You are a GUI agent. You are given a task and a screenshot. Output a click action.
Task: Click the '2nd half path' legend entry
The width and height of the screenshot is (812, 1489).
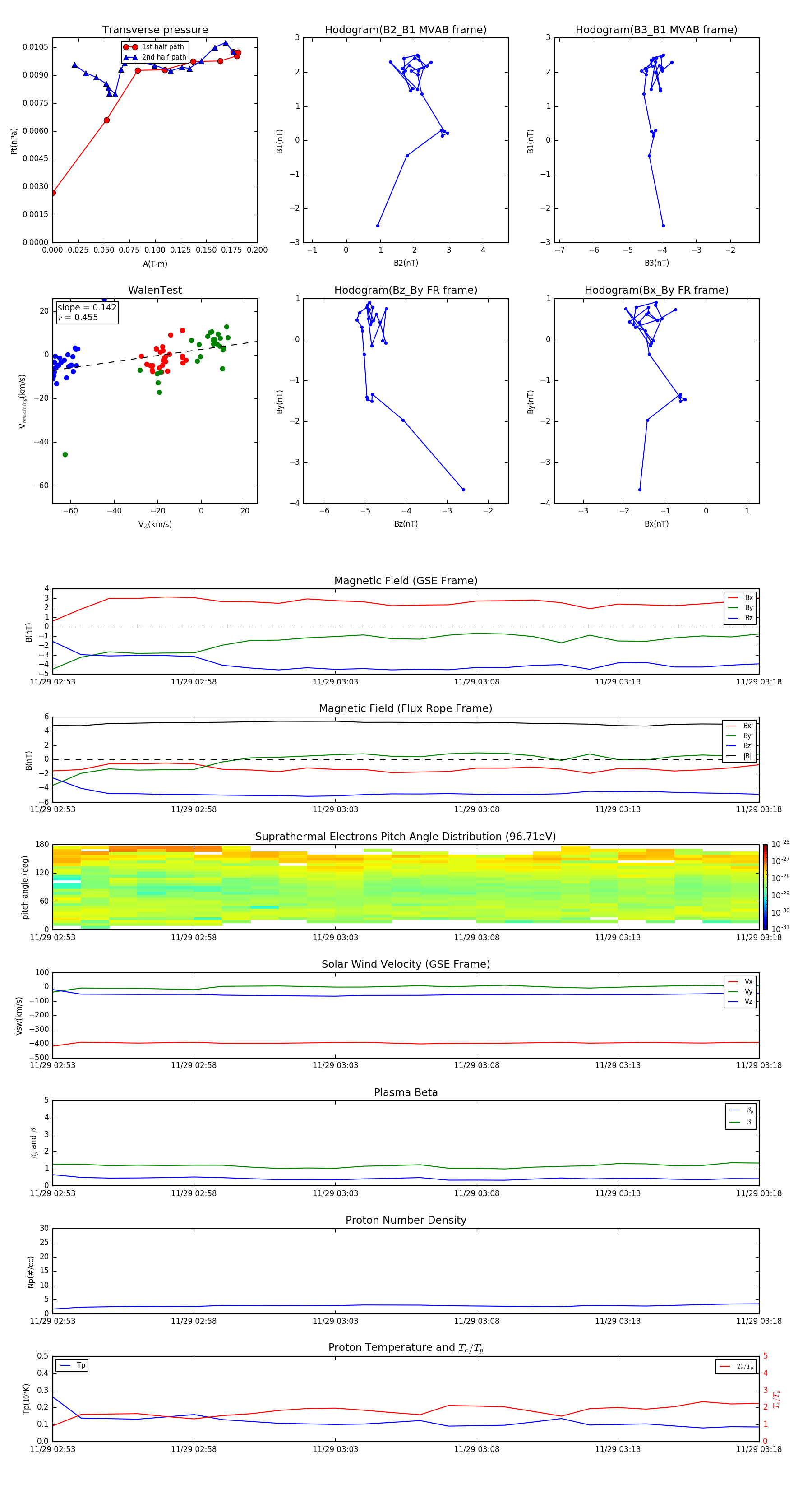[155, 57]
